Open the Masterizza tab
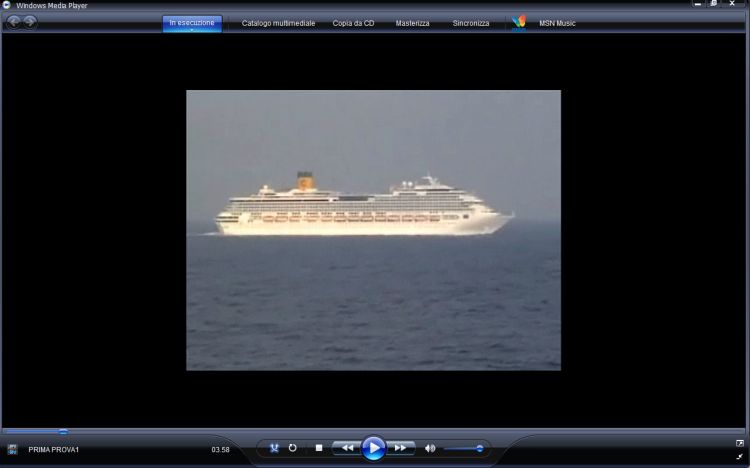 412,23
